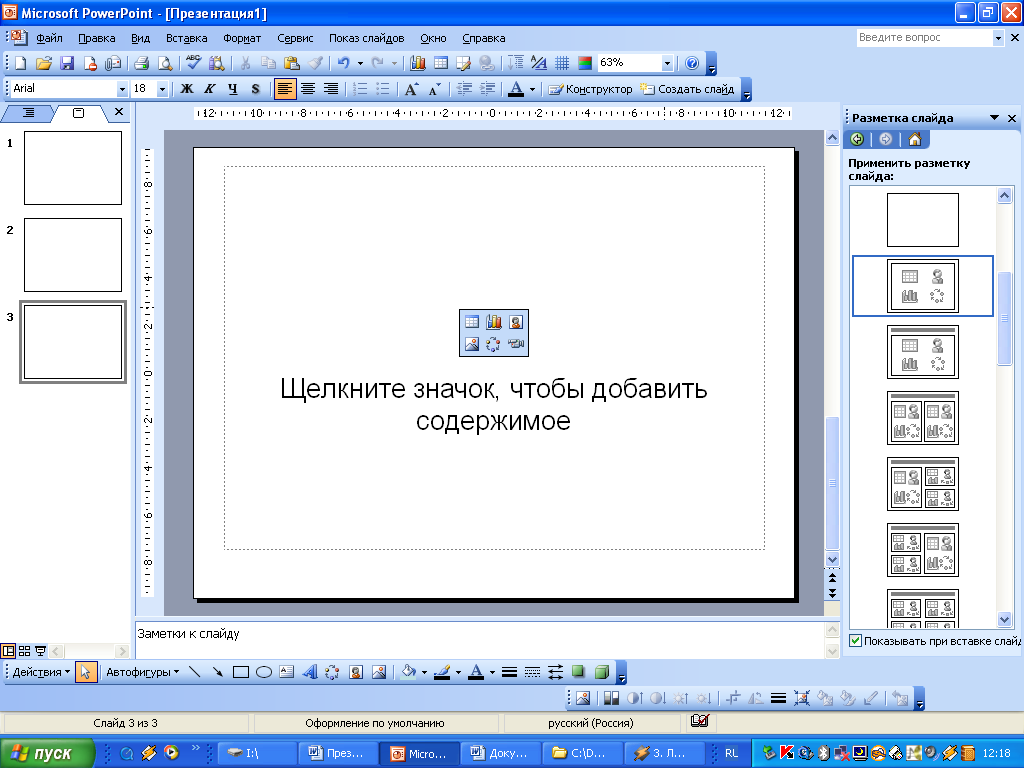Click the diagram icon in the slide placeholder
Screen dimensions: 1024x768
point(494,344)
